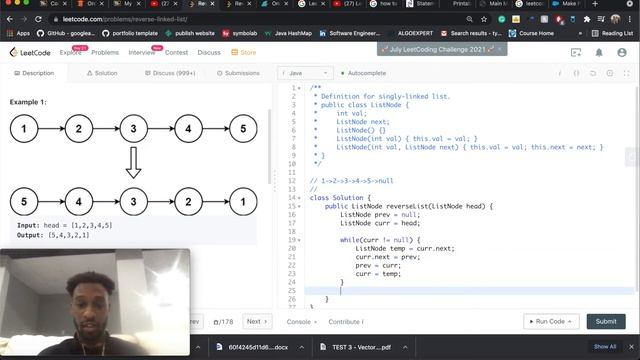Click browser back arrow
Image resolution: width=640 pixels, height=360 pixels.
point(10,19)
